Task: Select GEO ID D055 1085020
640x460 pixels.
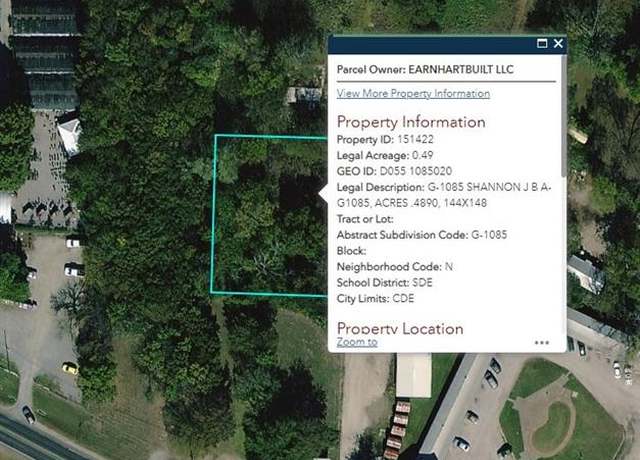Action: (394, 171)
